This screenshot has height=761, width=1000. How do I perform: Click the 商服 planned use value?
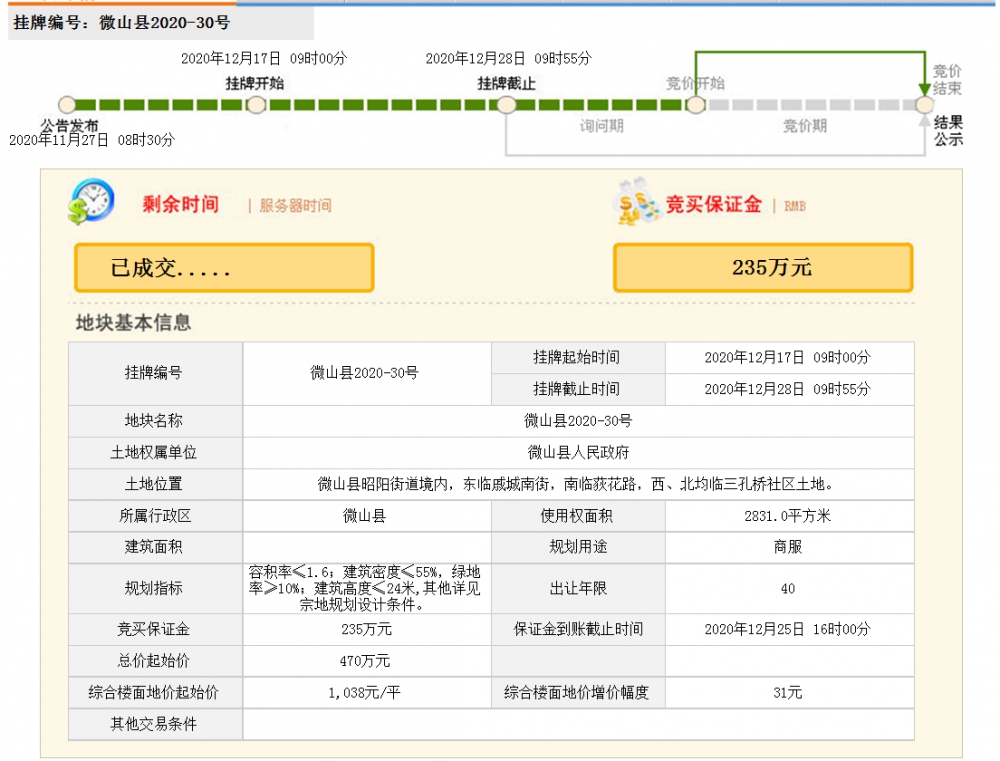pyautogui.click(x=790, y=547)
